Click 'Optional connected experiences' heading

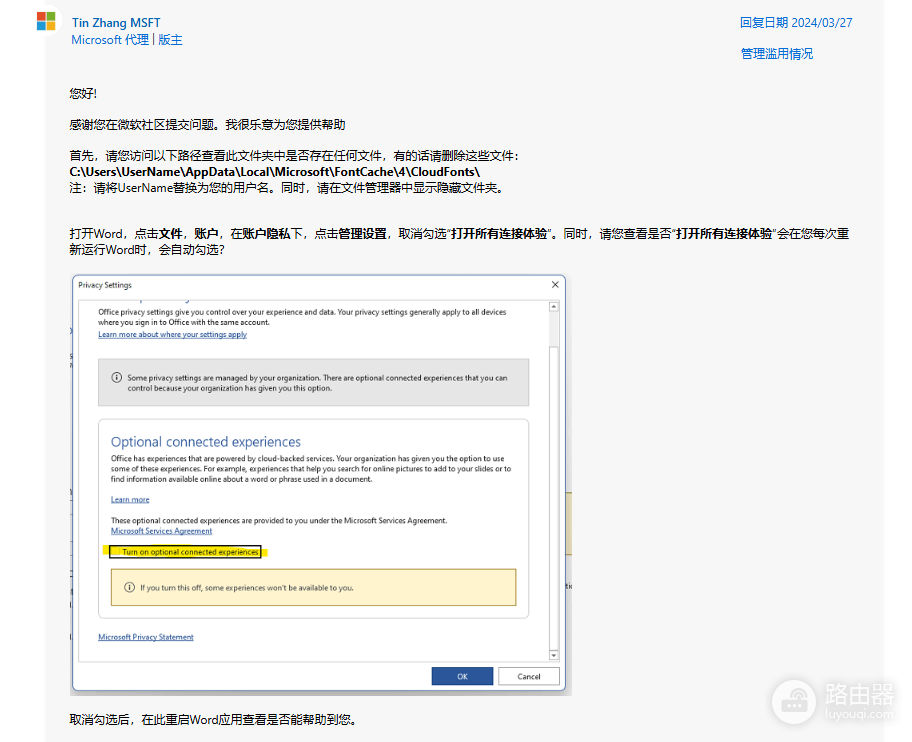[206, 442]
